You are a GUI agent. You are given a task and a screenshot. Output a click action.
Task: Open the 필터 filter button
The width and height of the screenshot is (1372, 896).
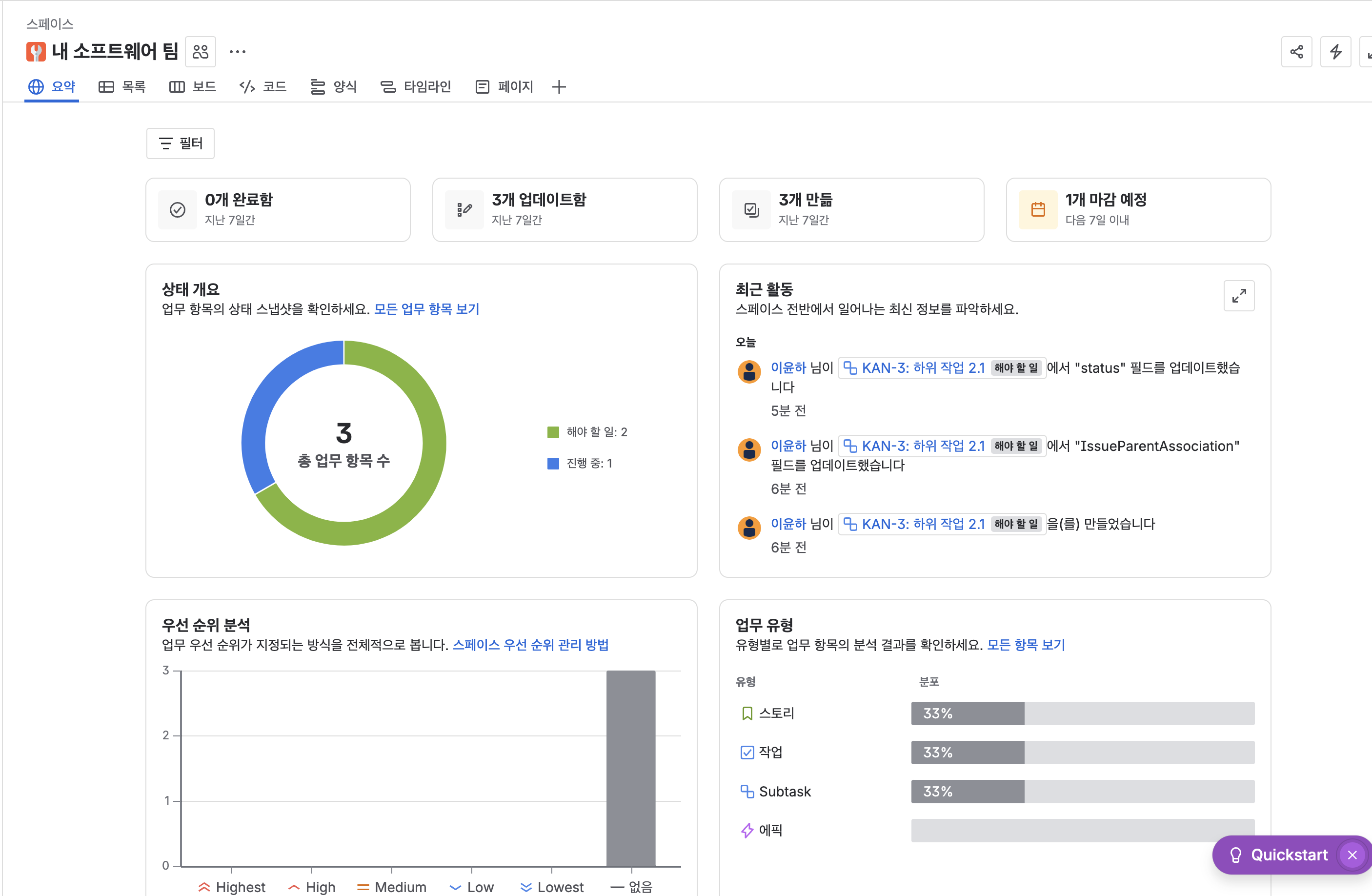pyautogui.click(x=181, y=143)
